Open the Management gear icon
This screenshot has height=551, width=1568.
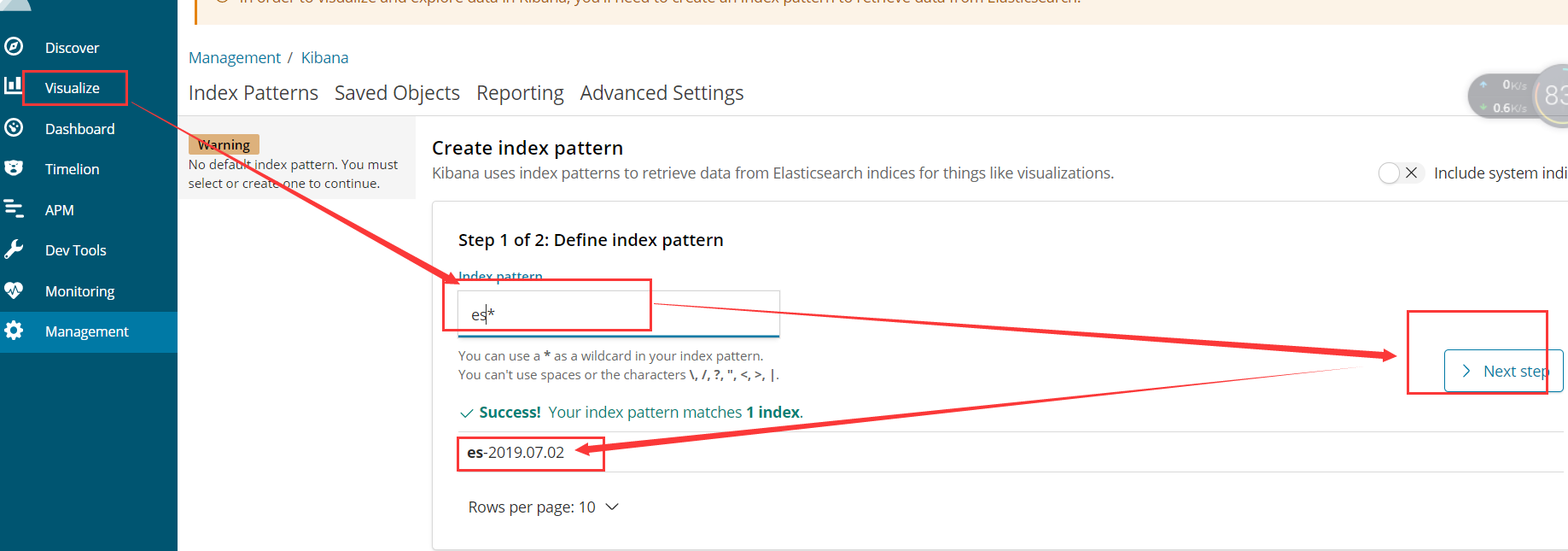(x=14, y=331)
